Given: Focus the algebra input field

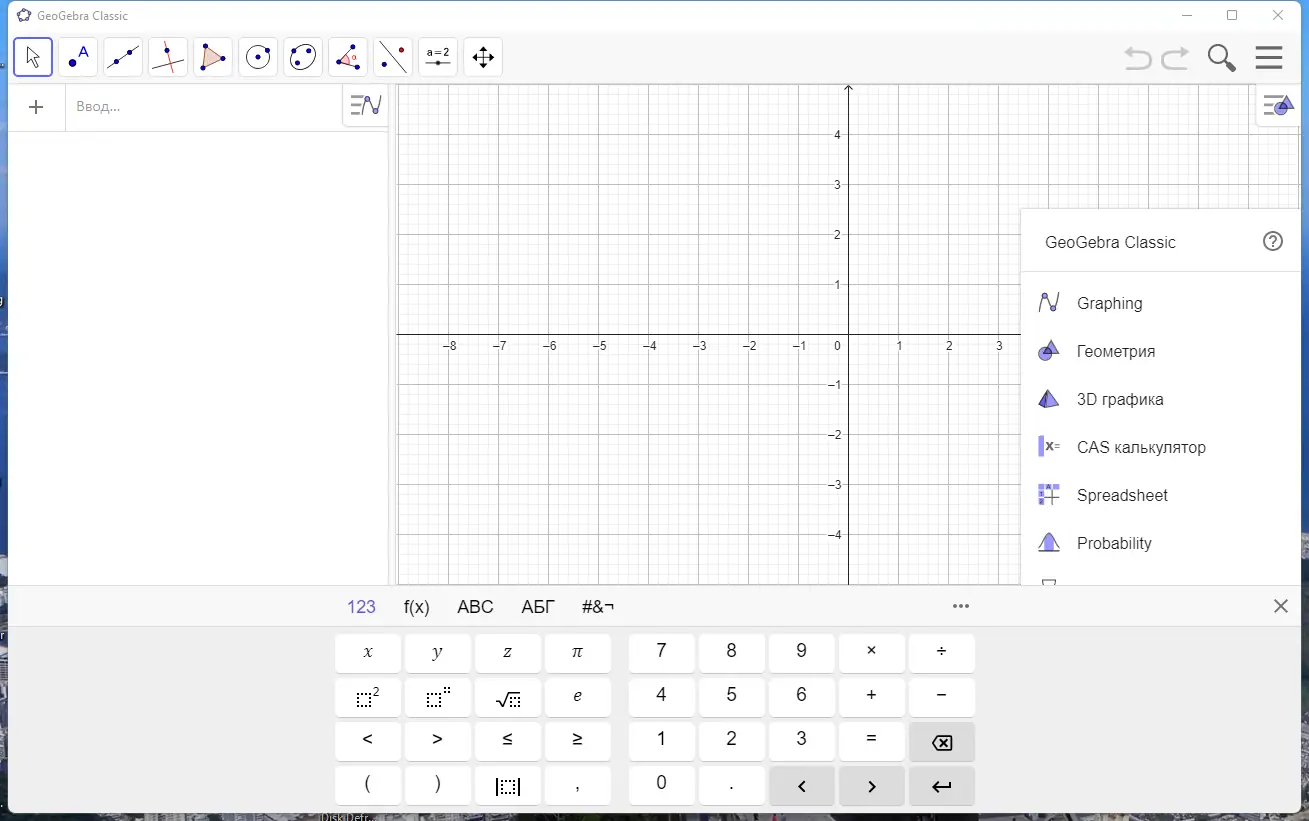Looking at the screenshot, I should pos(205,107).
